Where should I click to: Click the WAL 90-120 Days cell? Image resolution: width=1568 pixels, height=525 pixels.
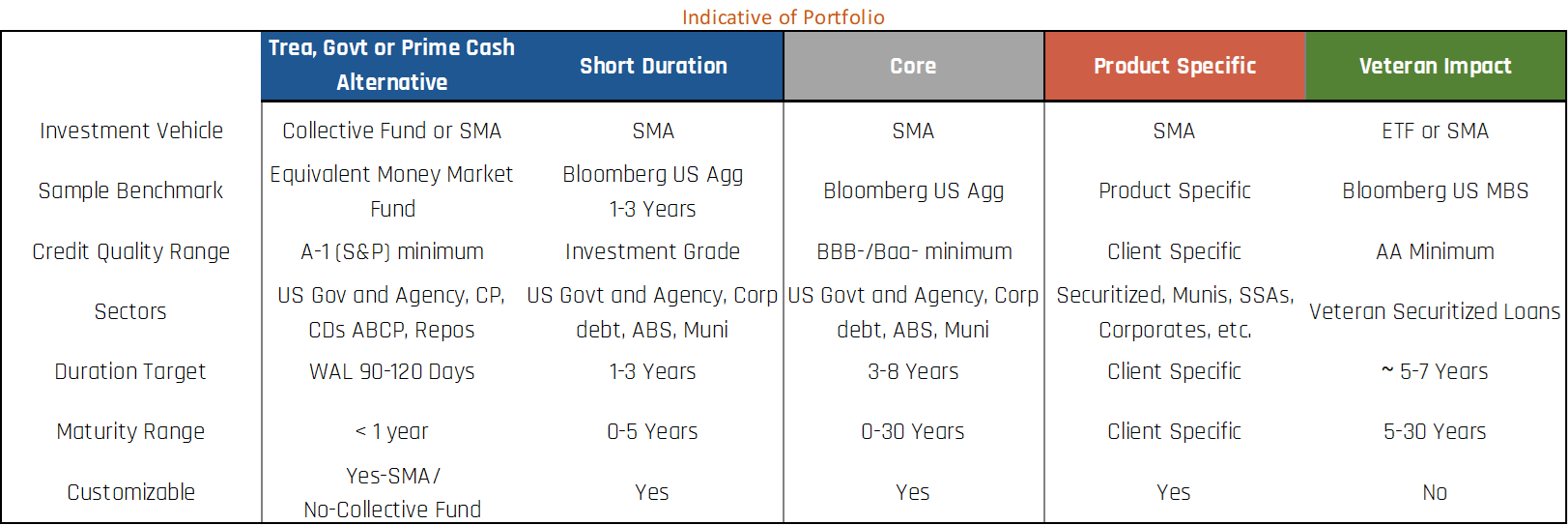click(391, 371)
